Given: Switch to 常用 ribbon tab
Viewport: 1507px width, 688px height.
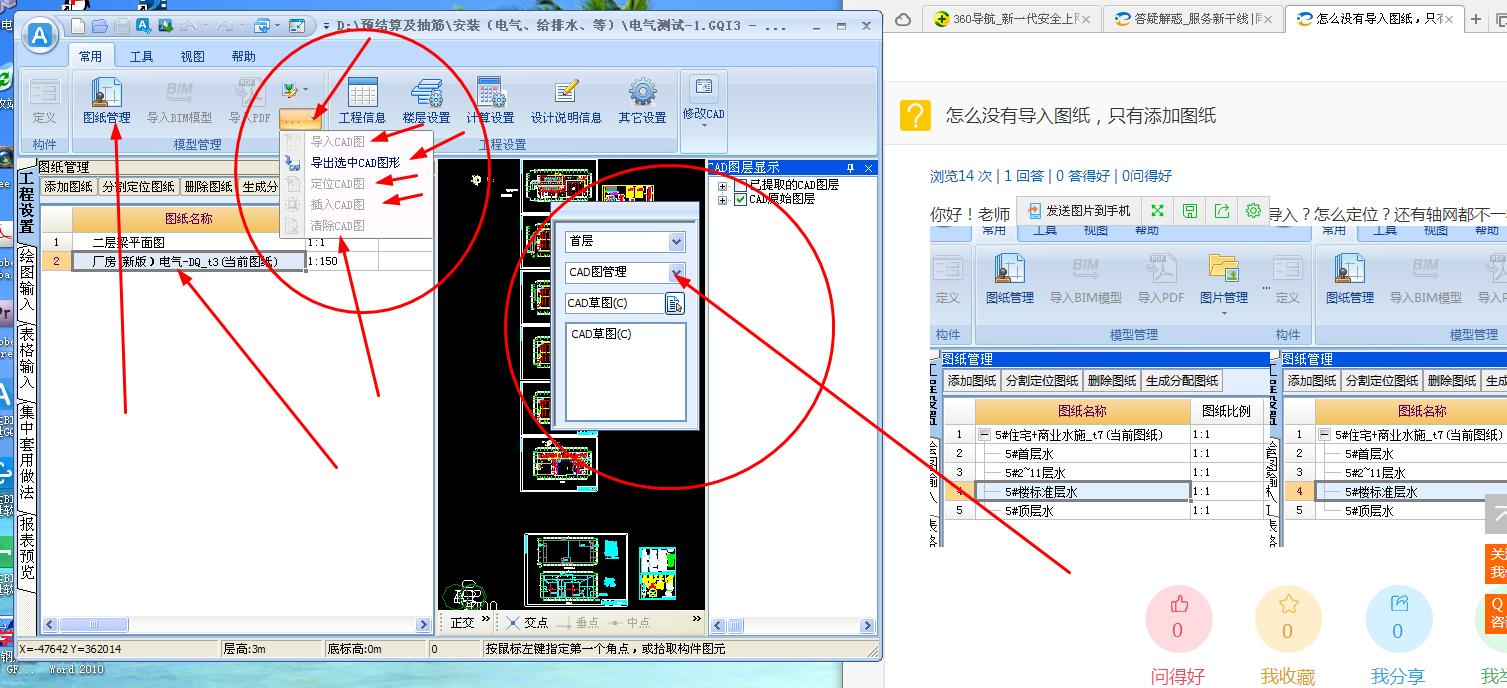Looking at the screenshot, I should 91,57.
